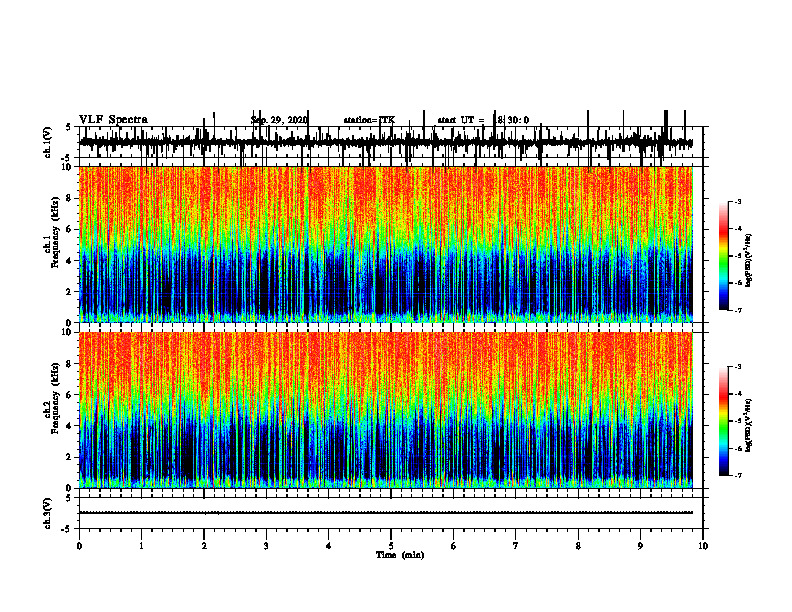Click the "0" tick label on time axis

pos(79,546)
